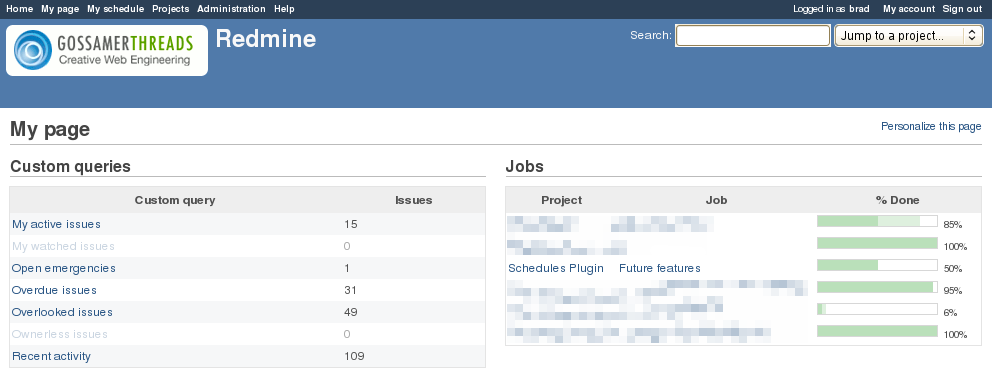This screenshot has width=992, height=390.
Task: Open the Recent activity query
Action: 51,356
